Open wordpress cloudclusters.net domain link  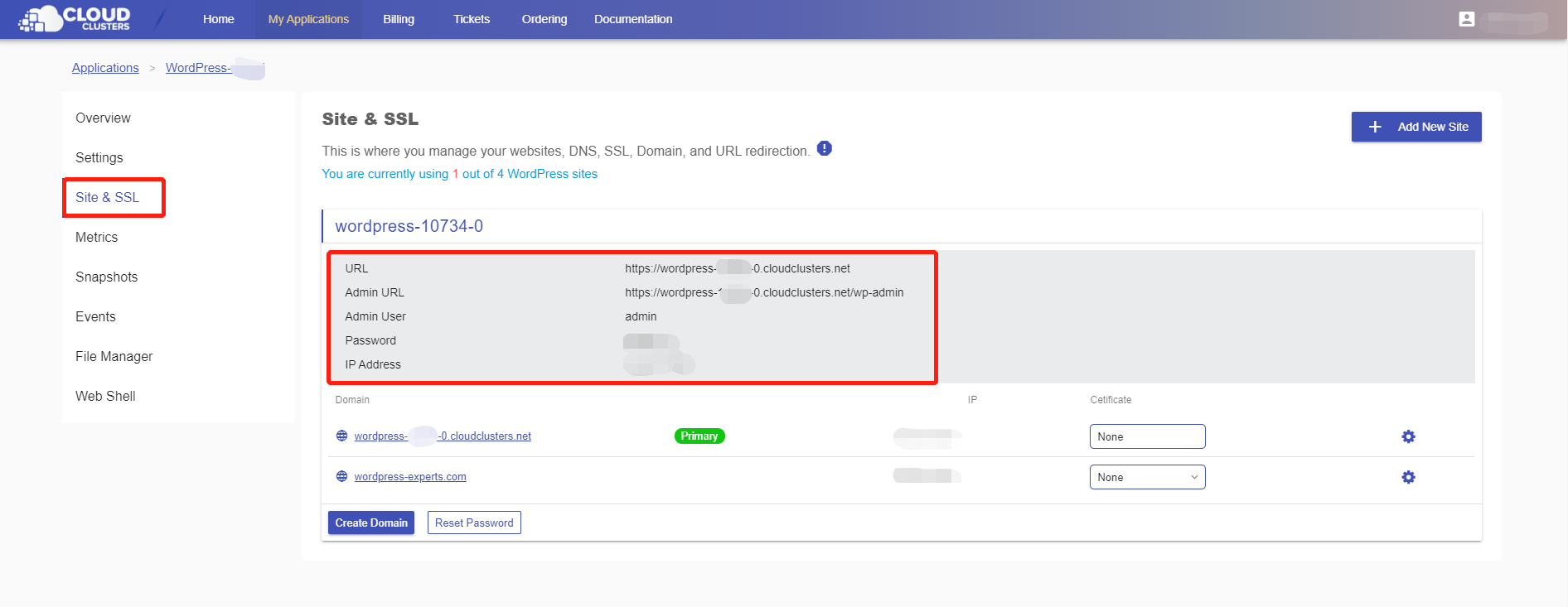coord(443,436)
